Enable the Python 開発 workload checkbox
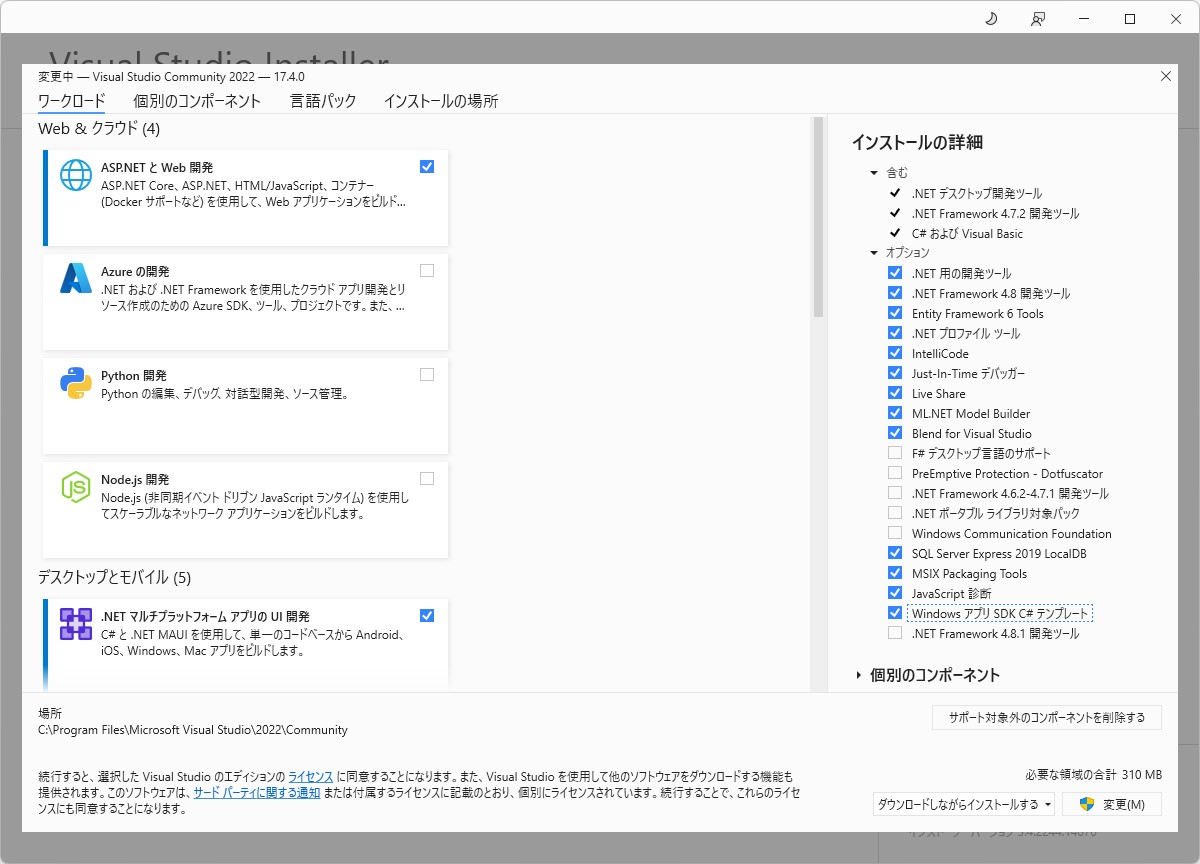The image size is (1200, 864). (427, 374)
